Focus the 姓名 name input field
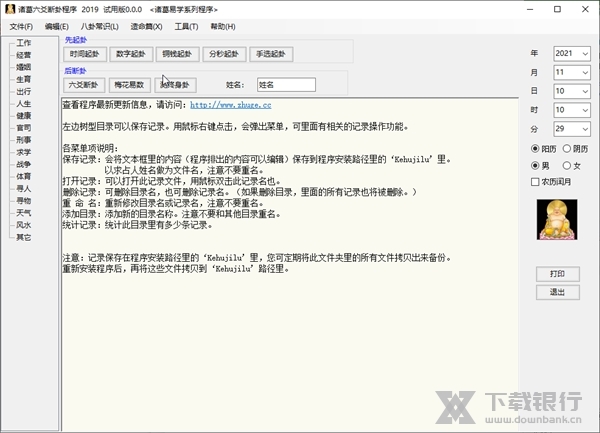Image resolution: width=600 pixels, height=433 pixels. [286, 85]
